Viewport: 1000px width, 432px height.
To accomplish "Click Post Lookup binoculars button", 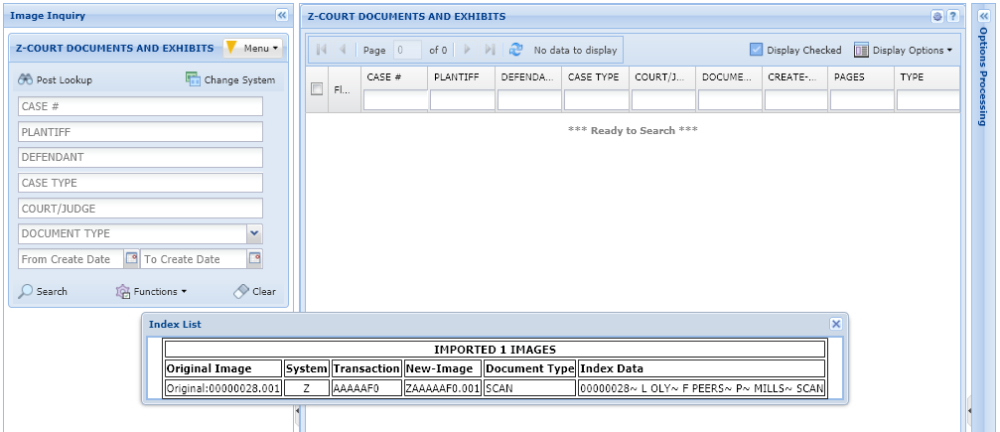I will [55, 80].
